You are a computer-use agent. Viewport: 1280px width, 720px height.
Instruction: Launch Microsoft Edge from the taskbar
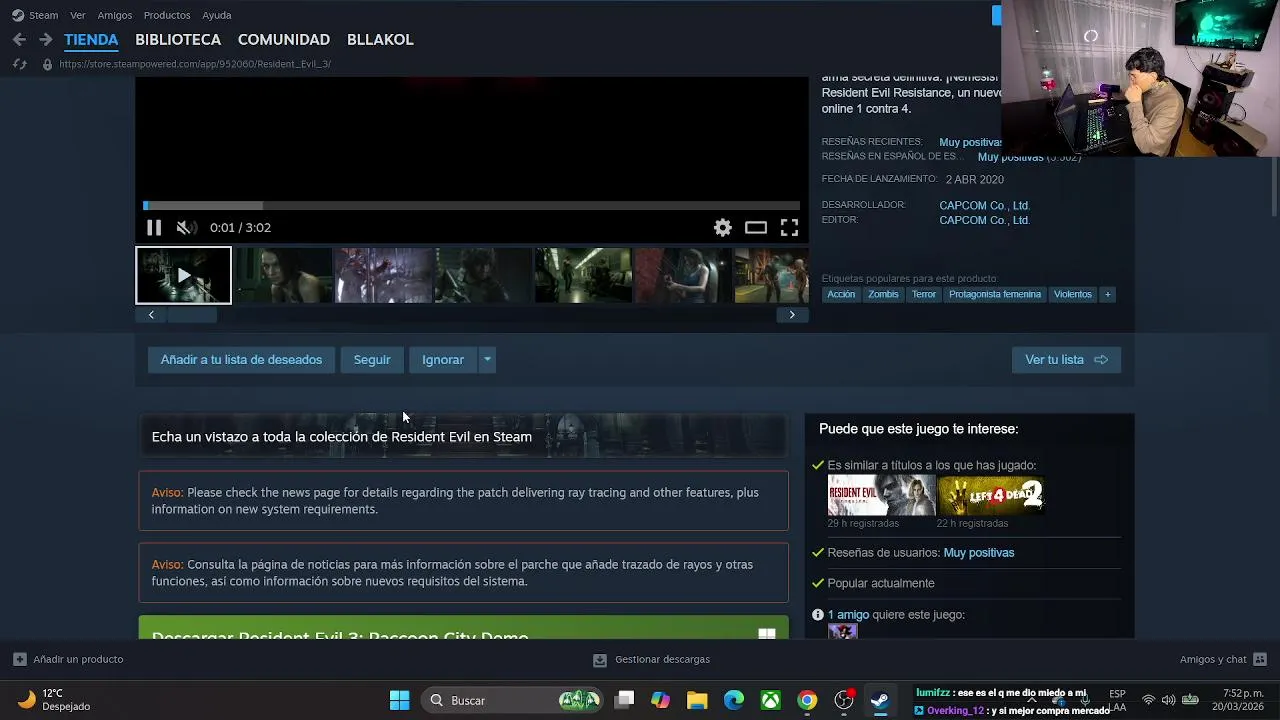(x=734, y=701)
